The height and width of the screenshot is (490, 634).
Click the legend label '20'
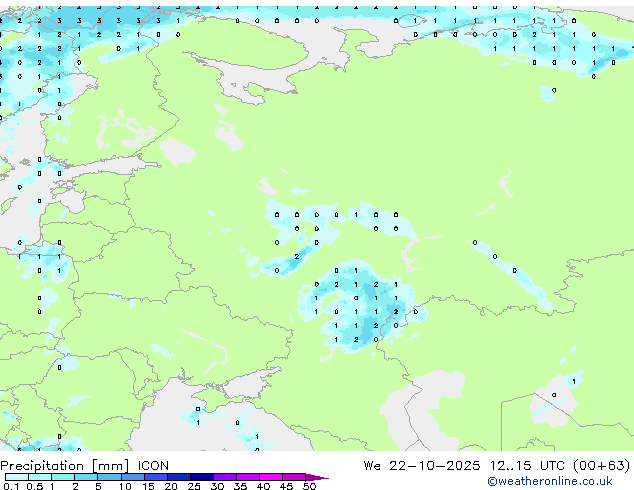[171, 486]
